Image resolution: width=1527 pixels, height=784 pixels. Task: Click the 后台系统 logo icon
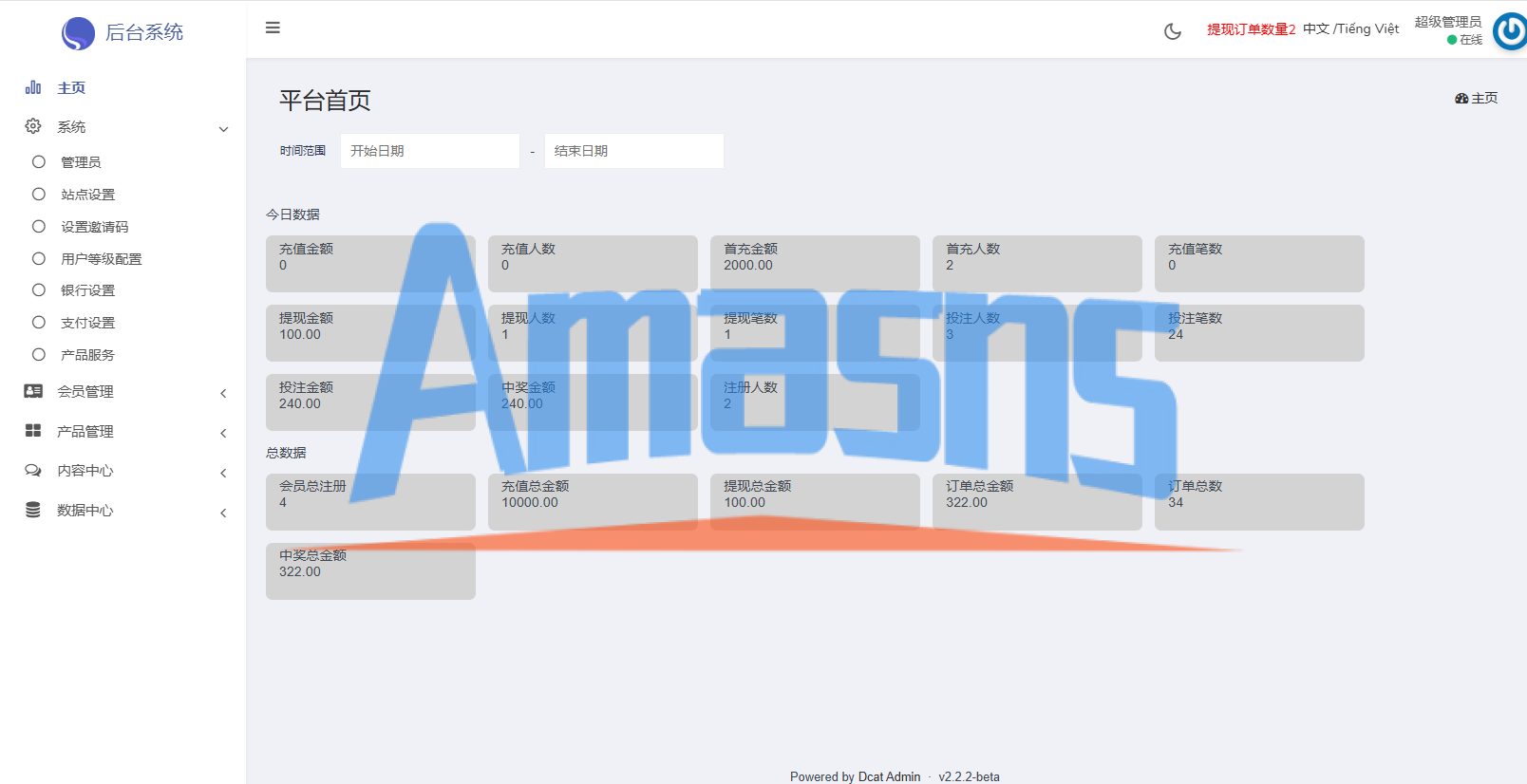pyautogui.click(x=78, y=33)
